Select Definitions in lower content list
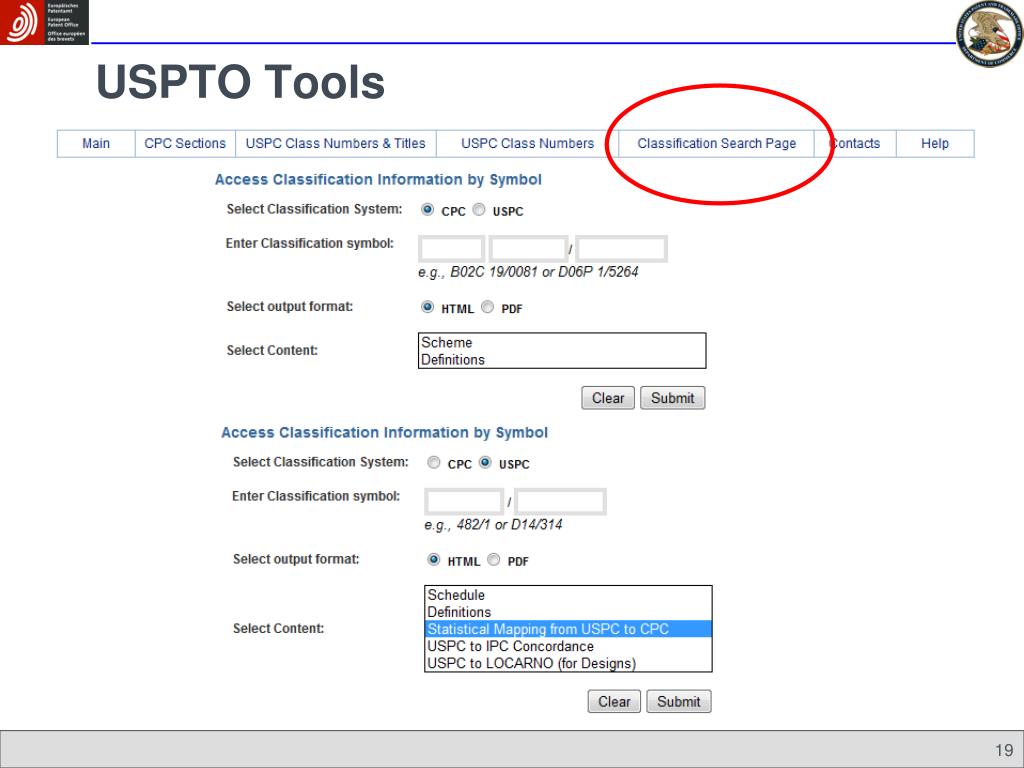Screen dimensions: 1024x768 click(x=568, y=612)
